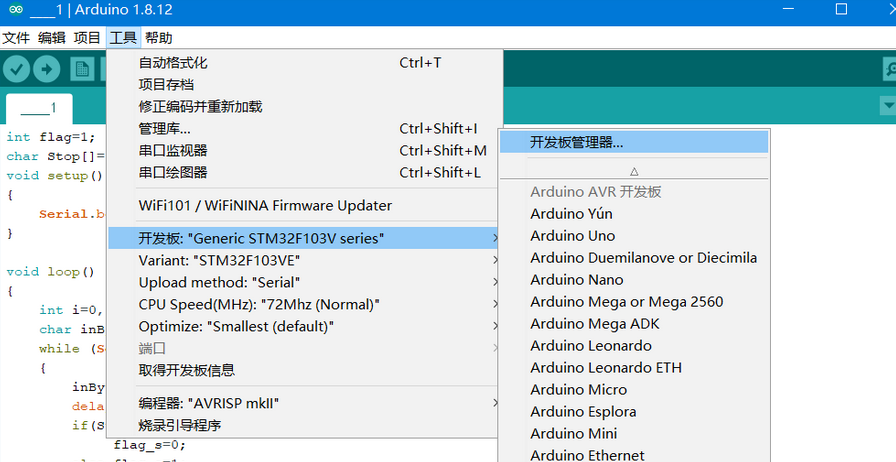Choose 自动格式化 menu entry
Image resolution: width=896 pixels, height=462 pixels.
point(305,63)
